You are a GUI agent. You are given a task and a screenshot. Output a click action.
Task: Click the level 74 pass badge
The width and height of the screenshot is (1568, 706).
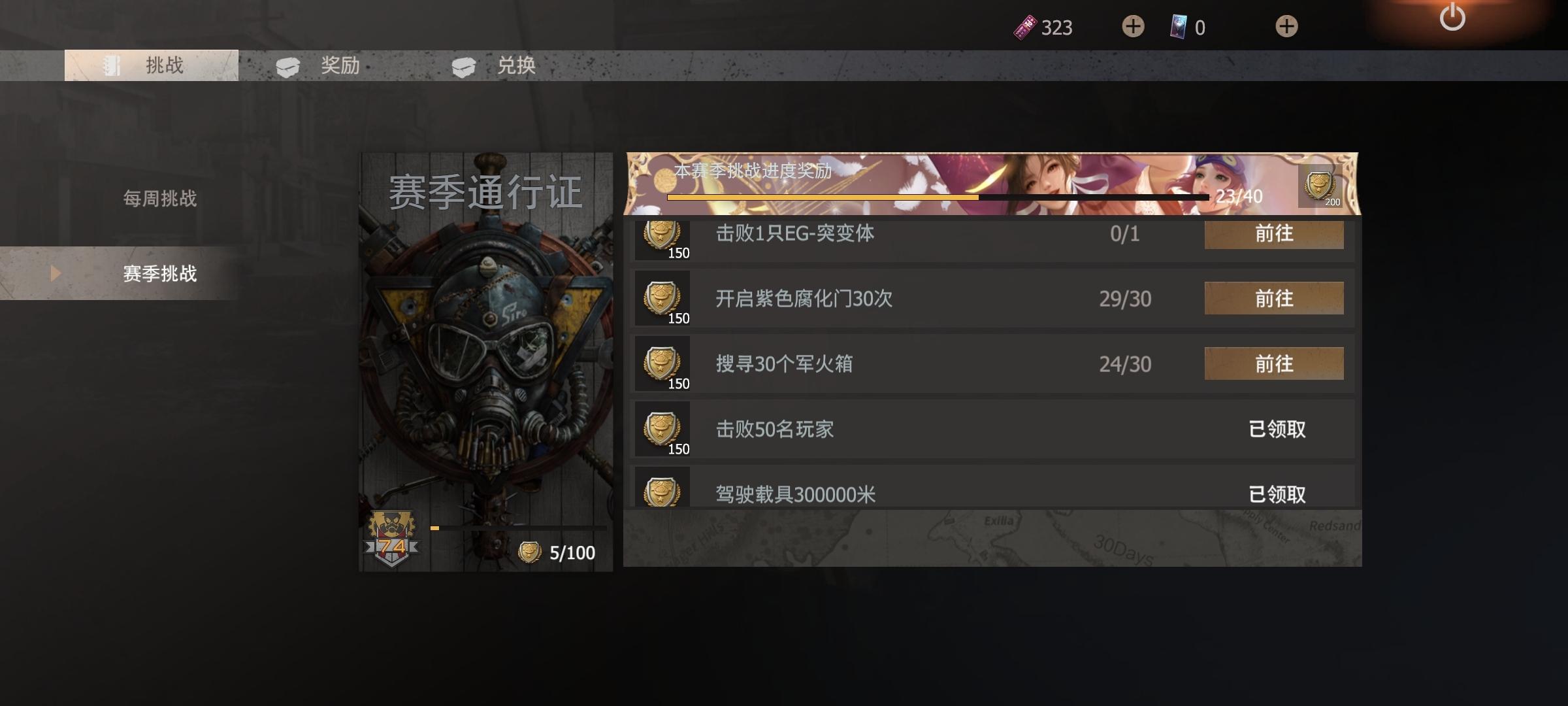coord(392,539)
